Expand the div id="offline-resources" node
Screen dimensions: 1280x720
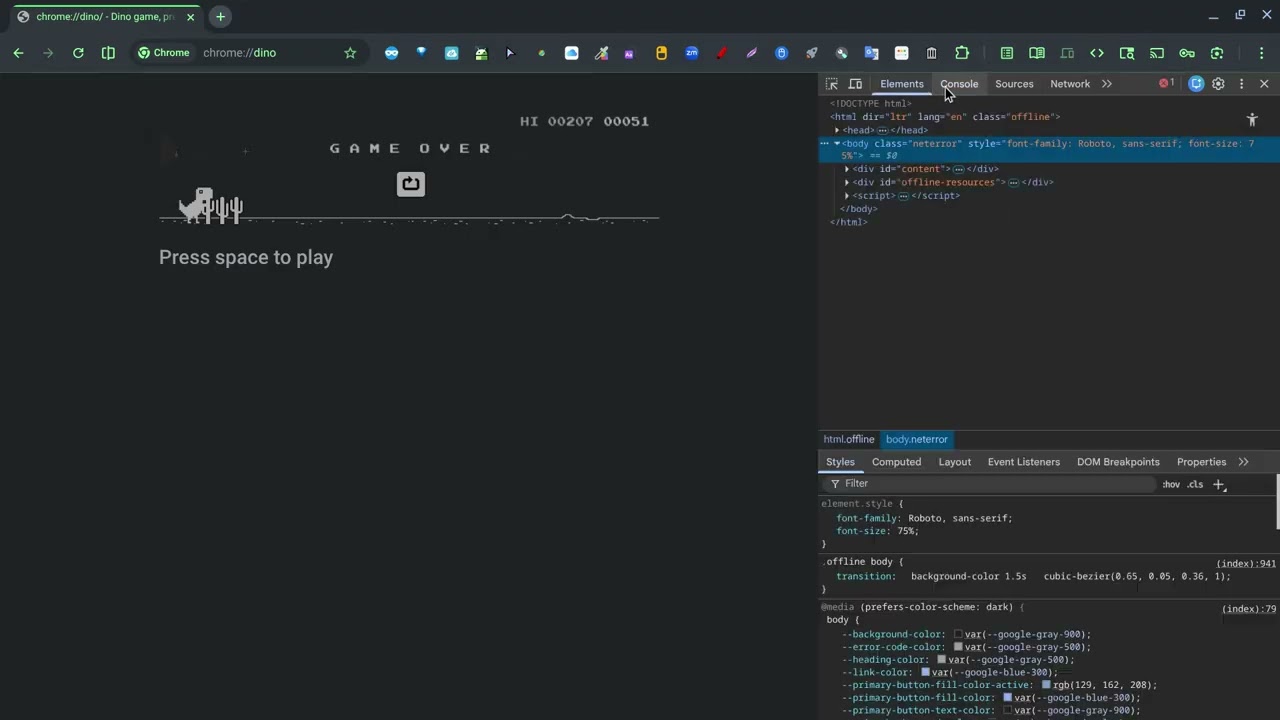pos(847,182)
